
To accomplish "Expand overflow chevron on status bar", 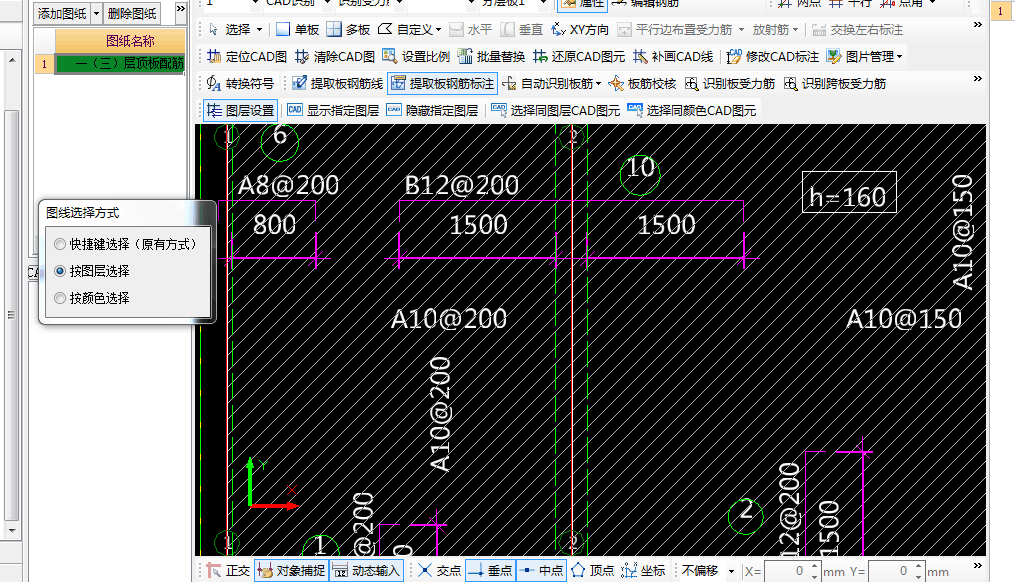I will pos(977,565).
